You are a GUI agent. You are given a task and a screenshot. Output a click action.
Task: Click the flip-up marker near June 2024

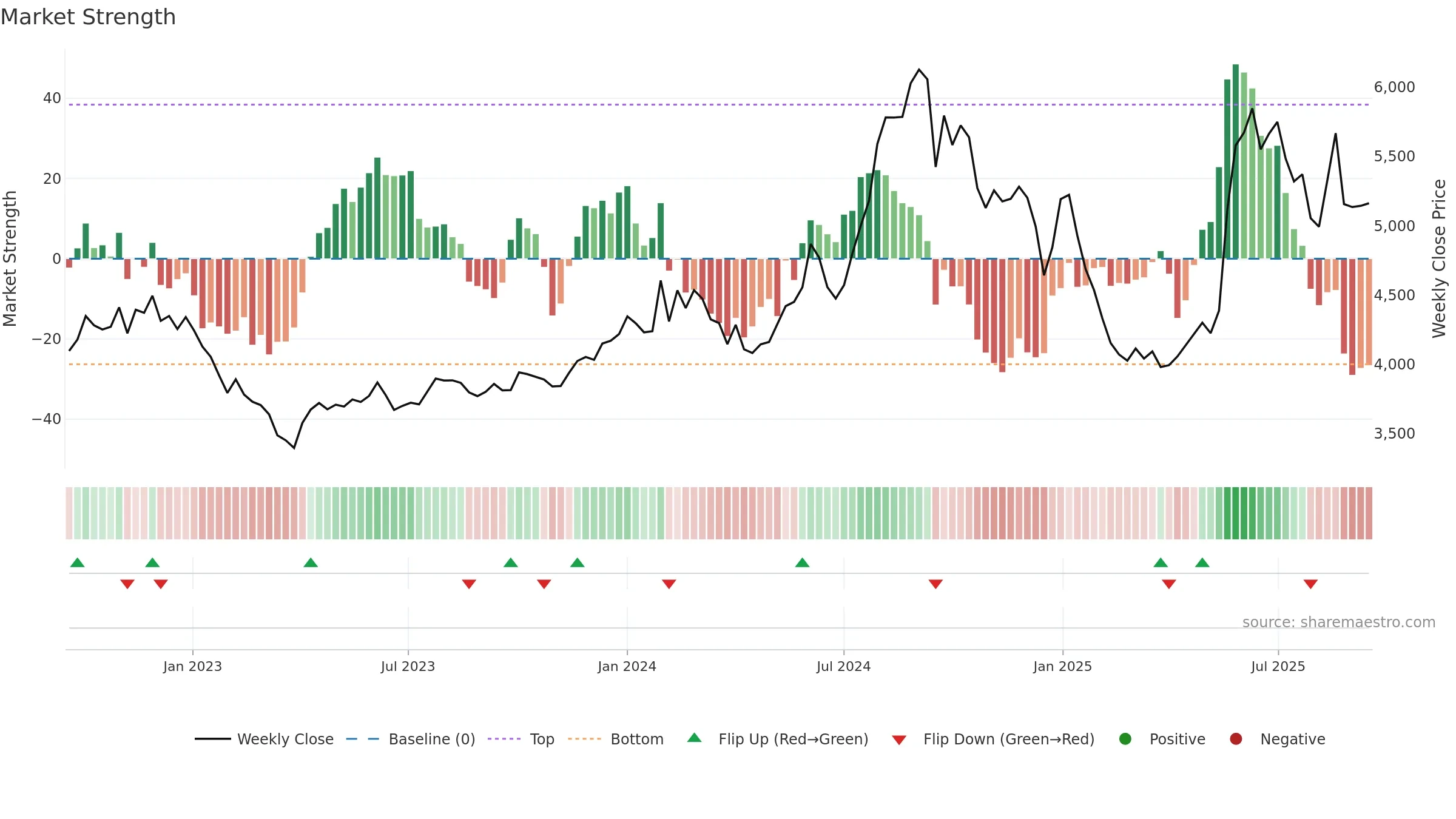click(802, 562)
